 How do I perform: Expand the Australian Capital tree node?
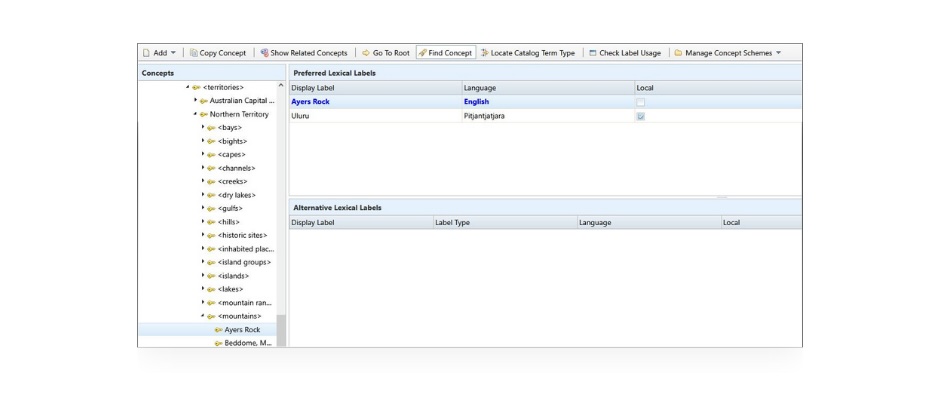pyautogui.click(x=195, y=100)
